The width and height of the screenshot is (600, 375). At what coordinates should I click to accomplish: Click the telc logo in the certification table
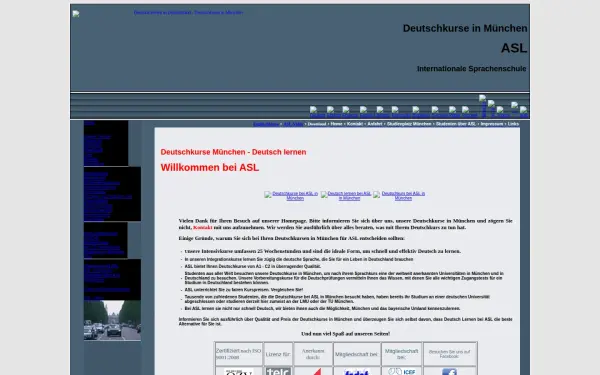pos(278,372)
